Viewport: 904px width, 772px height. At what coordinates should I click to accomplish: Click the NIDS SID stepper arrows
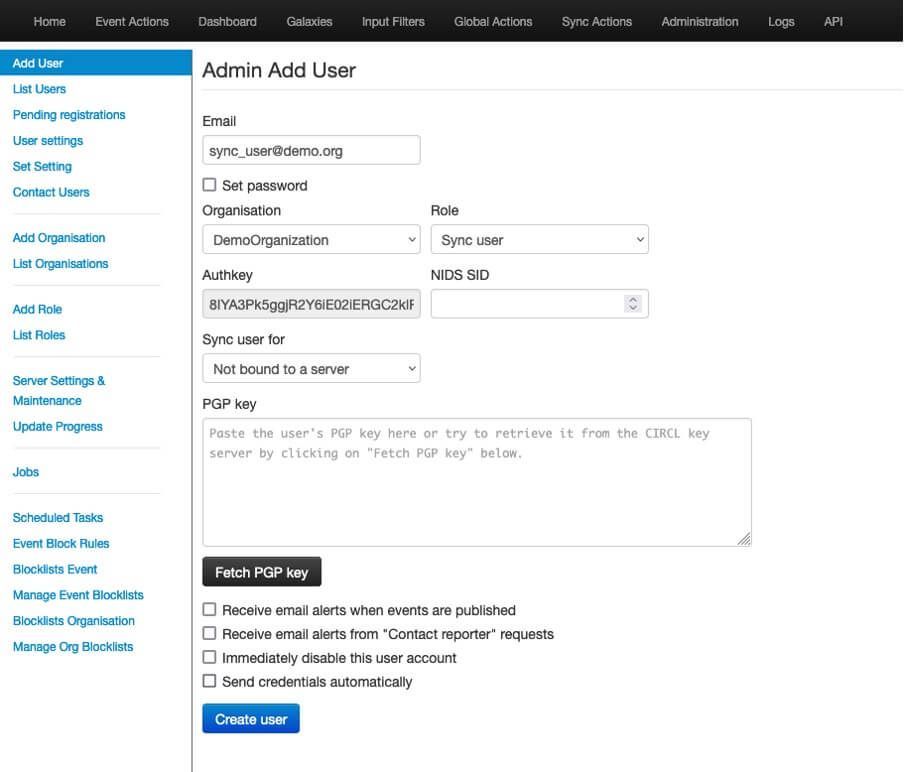pos(632,304)
